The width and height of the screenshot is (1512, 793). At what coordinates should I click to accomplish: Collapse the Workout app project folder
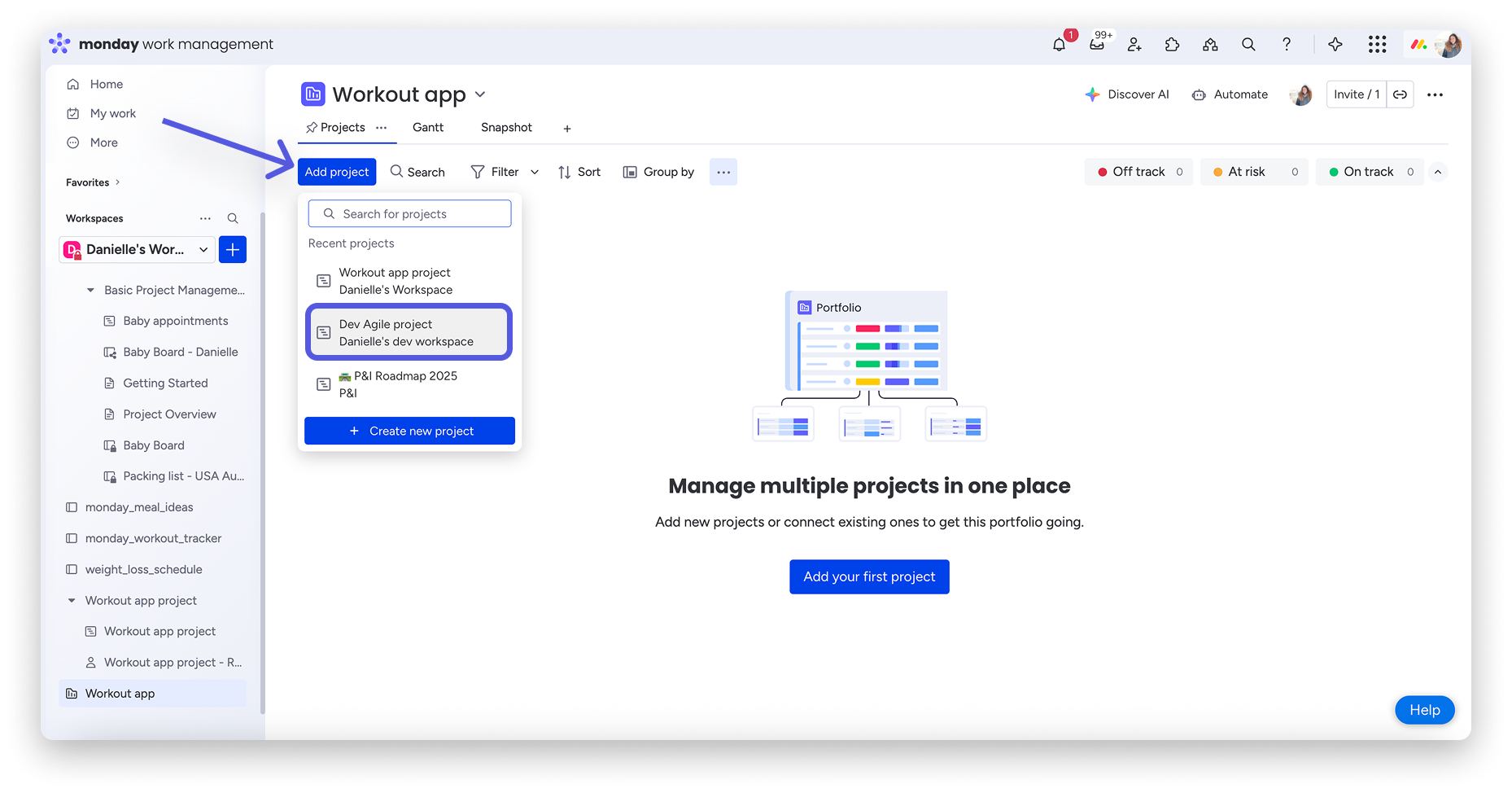[72, 601]
